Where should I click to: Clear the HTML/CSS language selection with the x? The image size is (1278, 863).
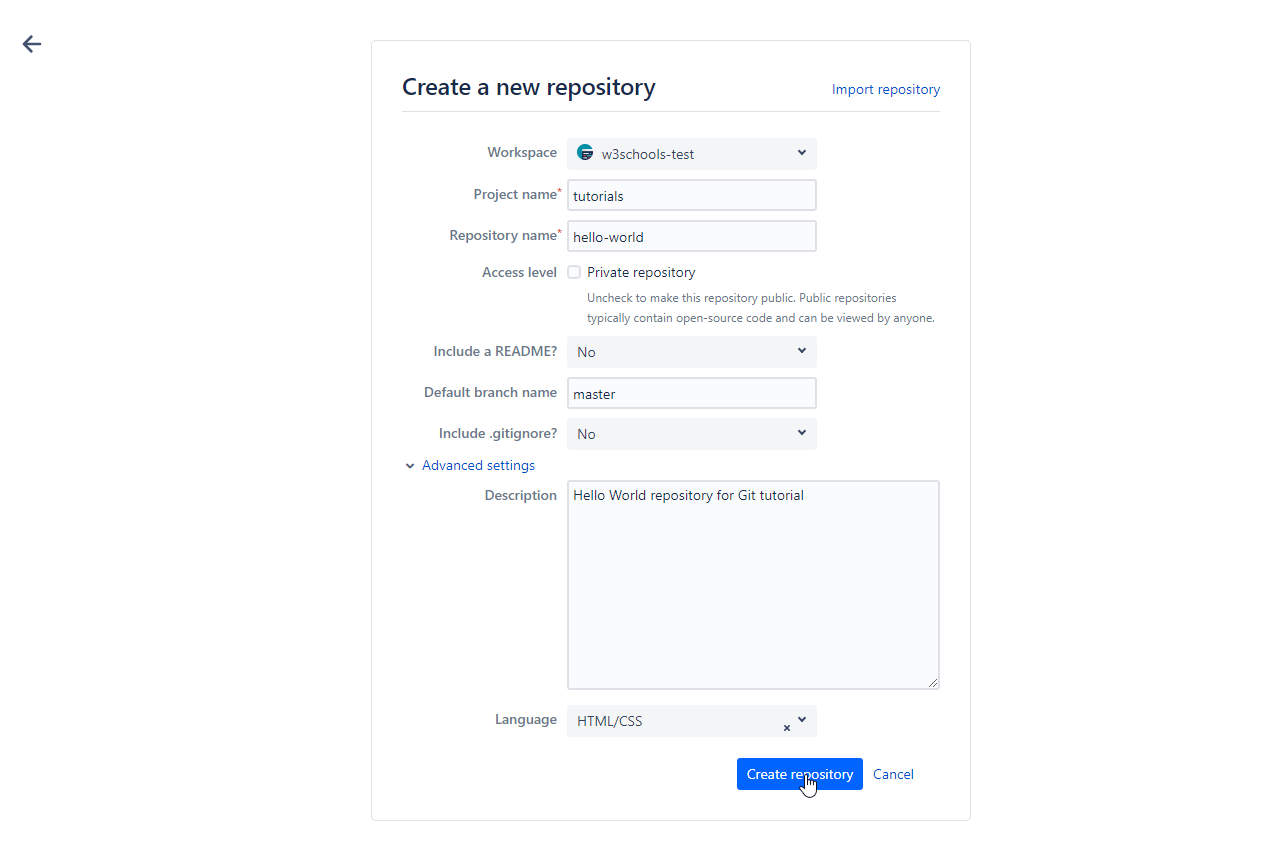[787, 728]
